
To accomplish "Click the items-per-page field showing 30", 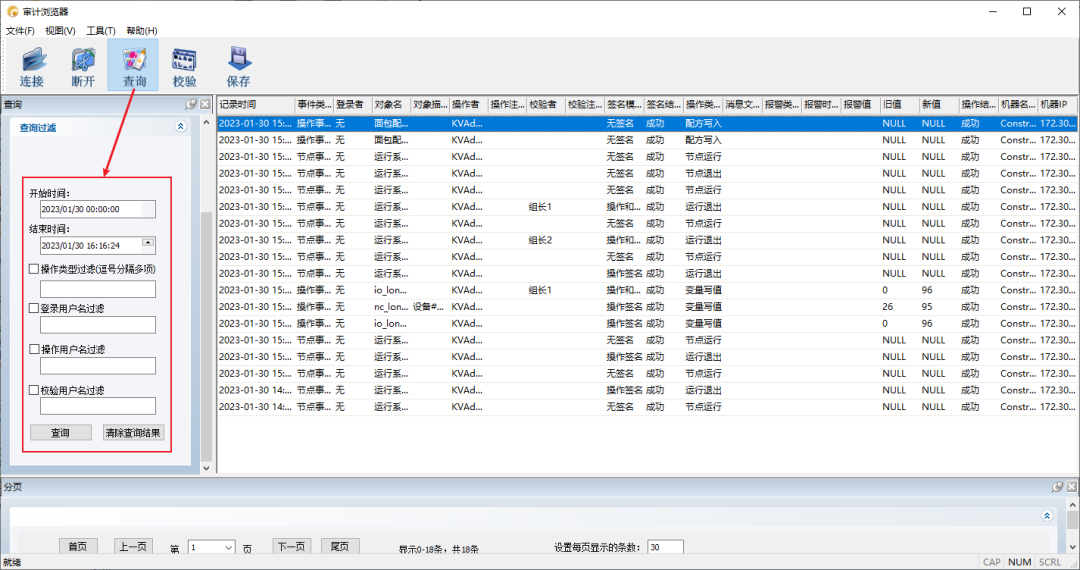I will click(665, 547).
